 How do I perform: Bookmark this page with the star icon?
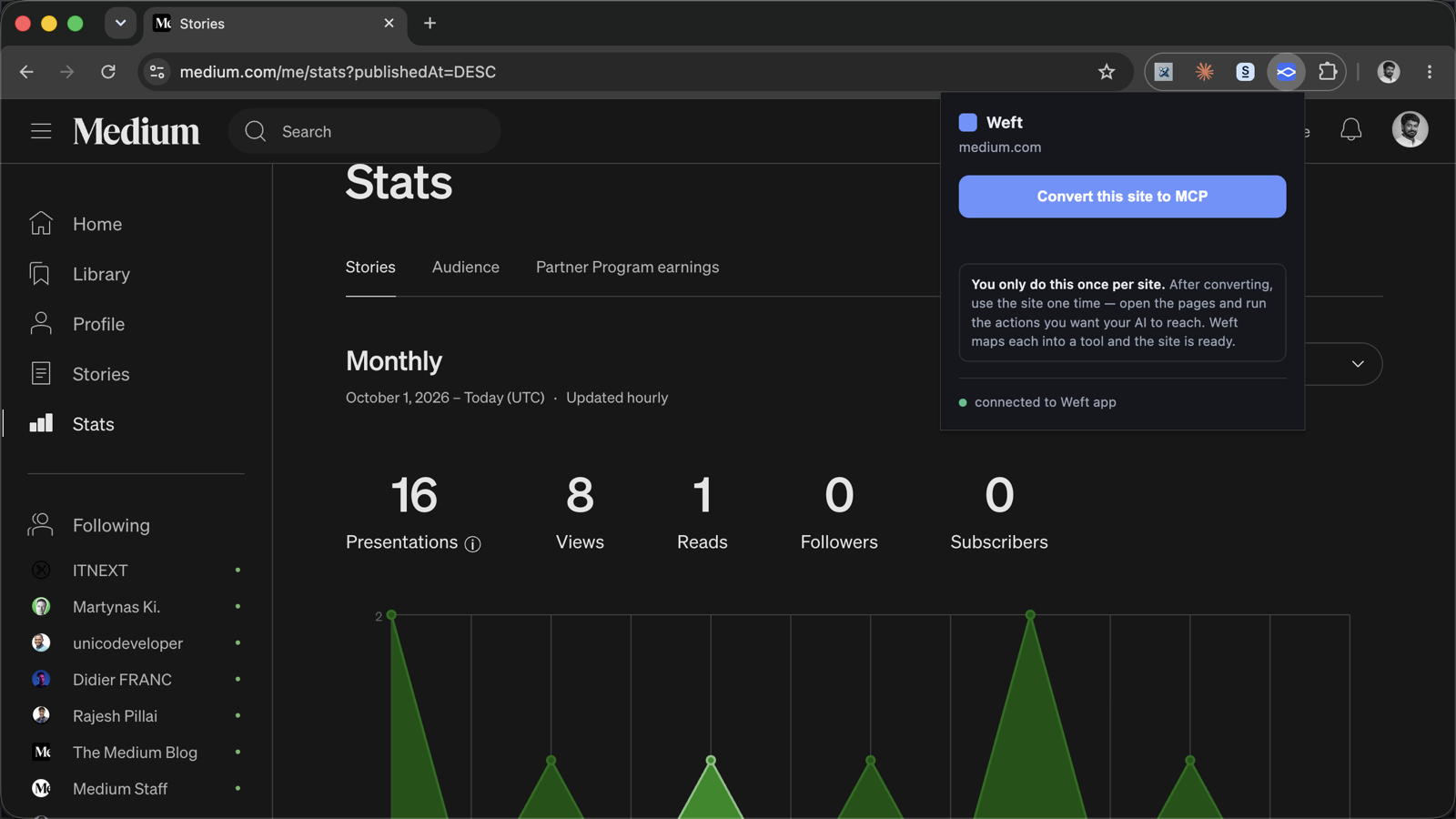point(1107,72)
